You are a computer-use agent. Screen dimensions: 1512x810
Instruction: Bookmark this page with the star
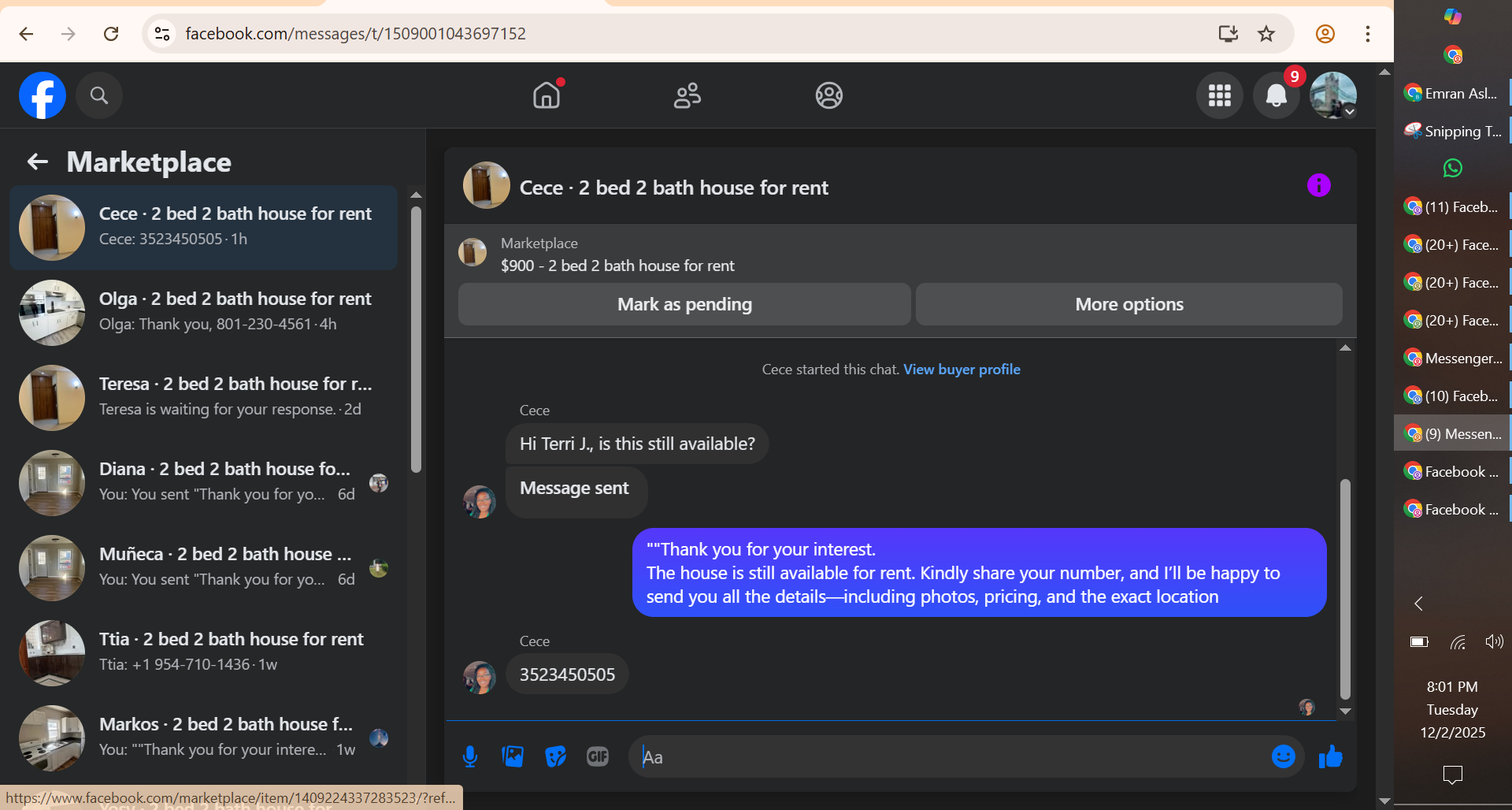(x=1266, y=34)
